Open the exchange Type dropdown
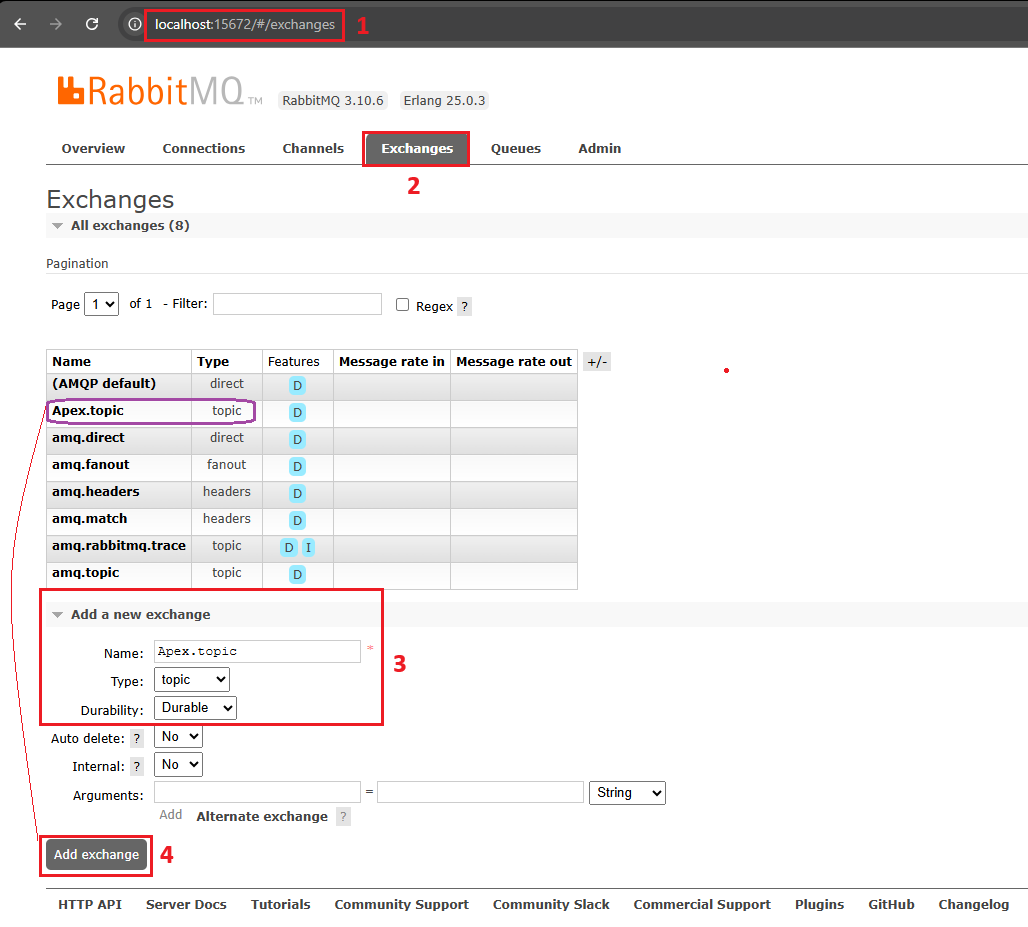 click(191, 680)
